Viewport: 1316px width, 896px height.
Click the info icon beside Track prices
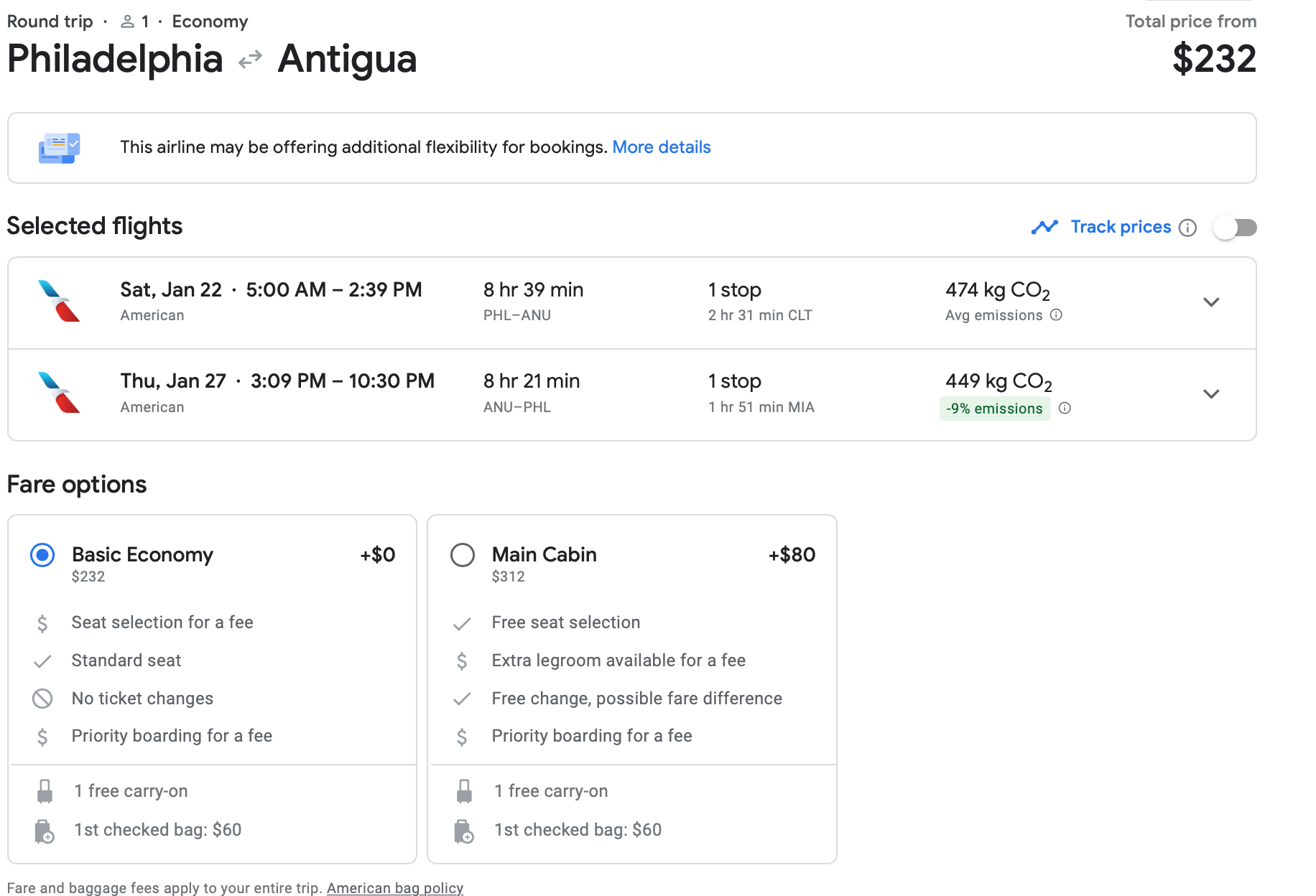pos(1188,228)
